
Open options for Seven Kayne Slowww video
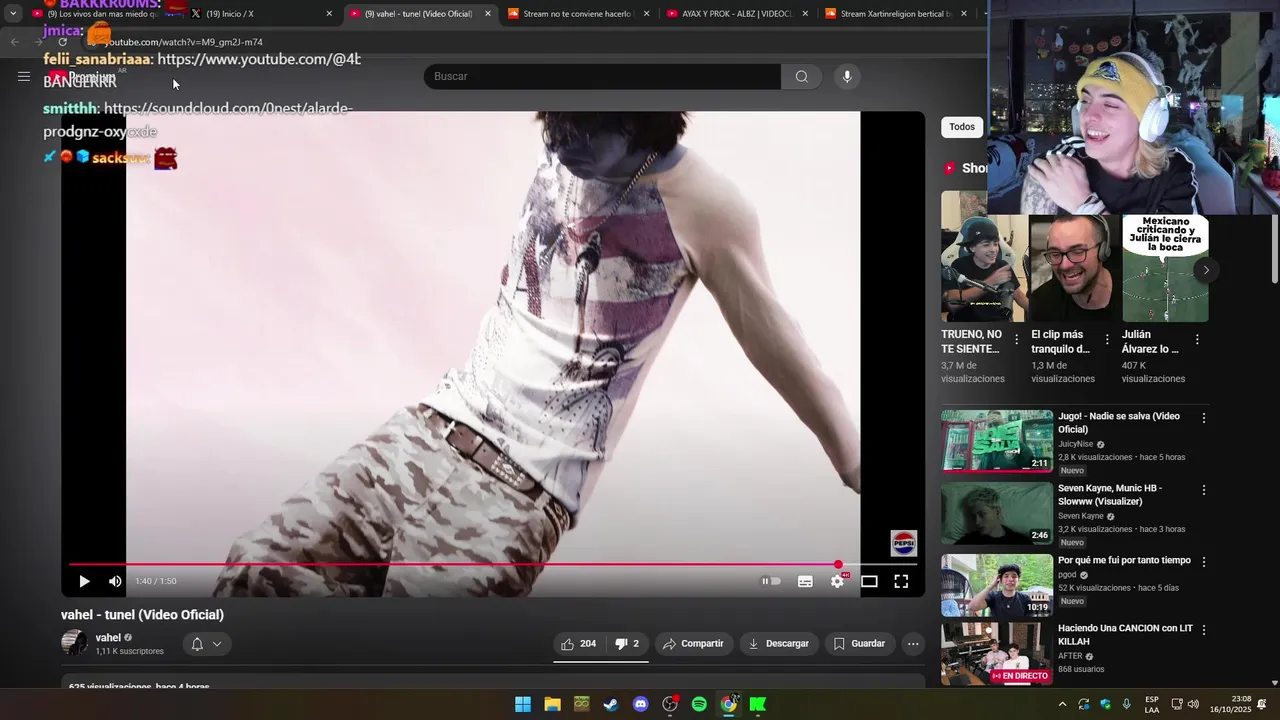tap(1204, 490)
